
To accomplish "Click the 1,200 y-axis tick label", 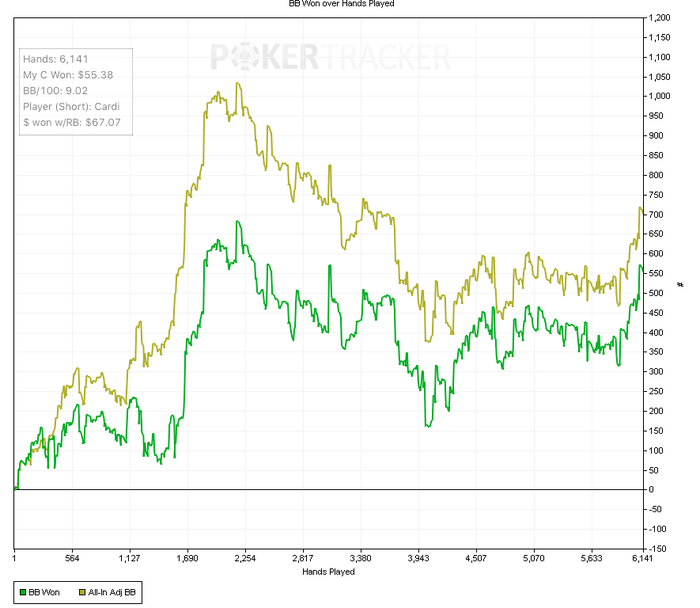I will pyautogui.click(x=659, y=18).
